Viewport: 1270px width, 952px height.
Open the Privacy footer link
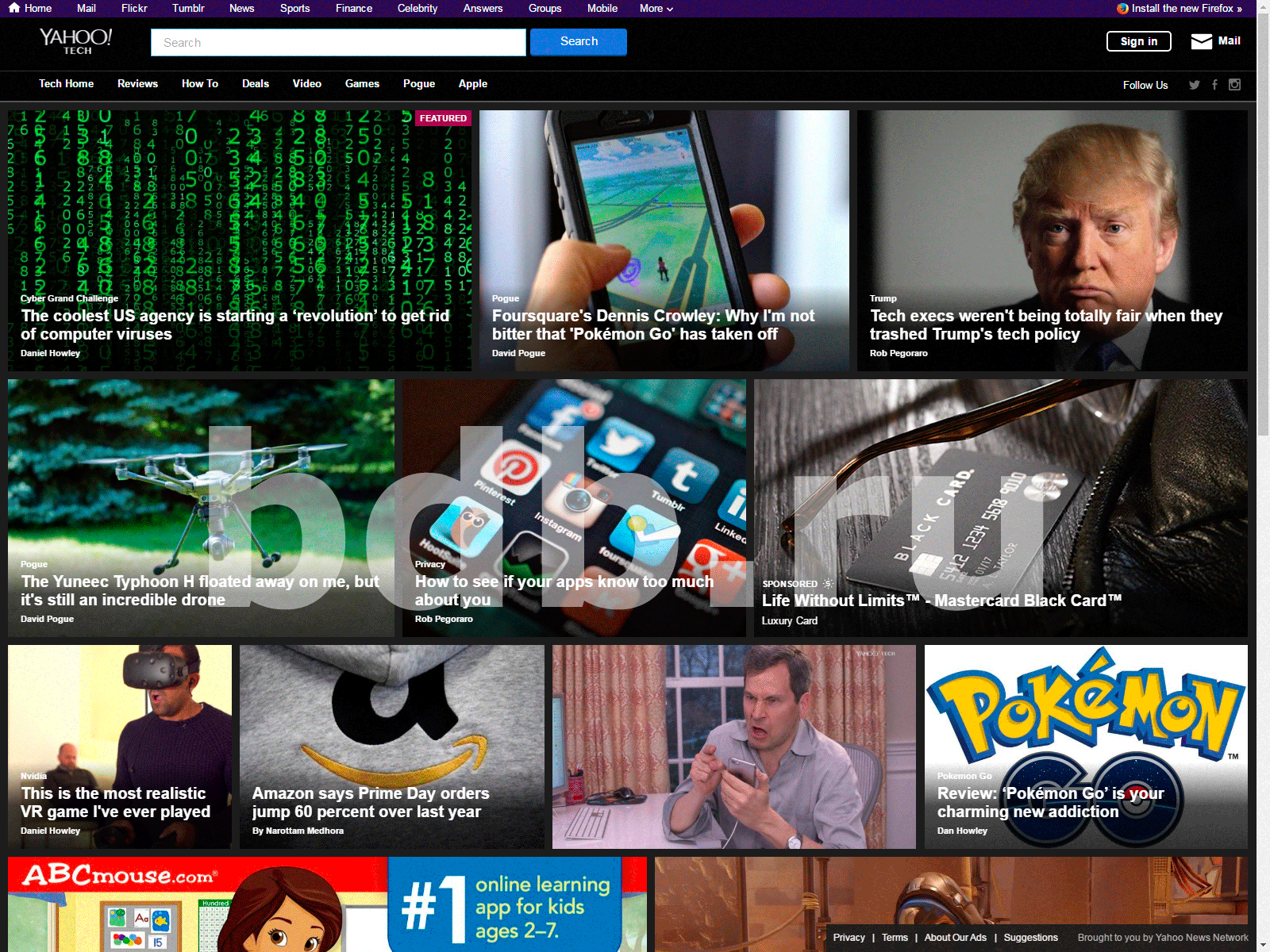point(849,938)
